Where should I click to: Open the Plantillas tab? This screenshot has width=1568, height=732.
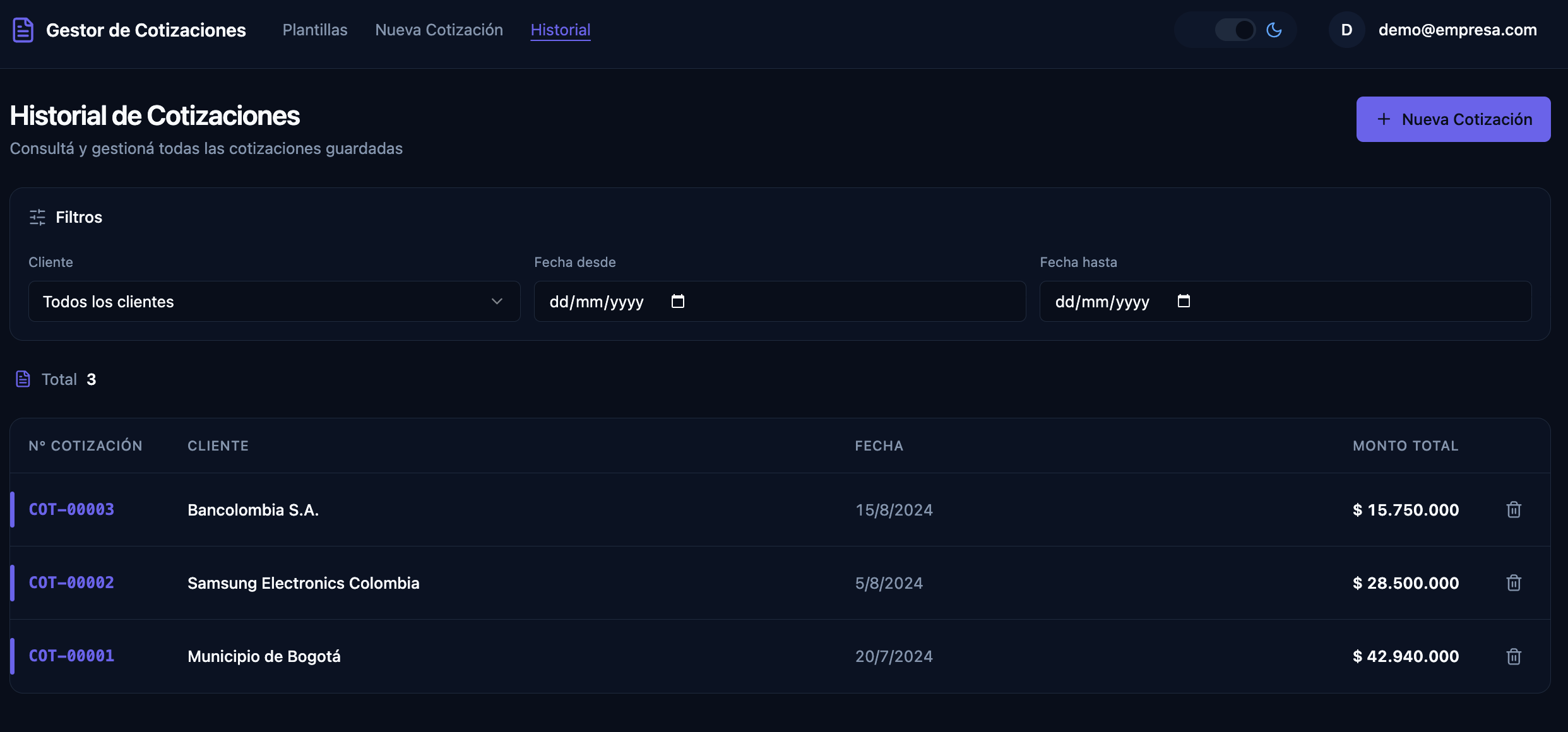point(315,30)
